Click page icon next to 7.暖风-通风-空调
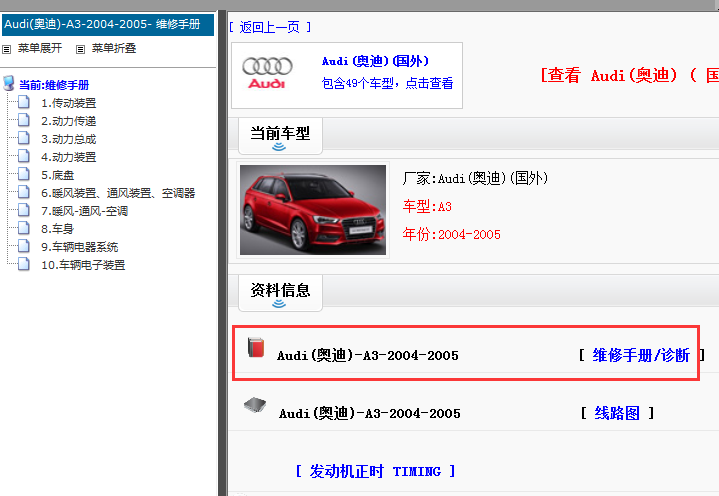The image size is (719, 496). pyautogui.click(x=24, y=209)
